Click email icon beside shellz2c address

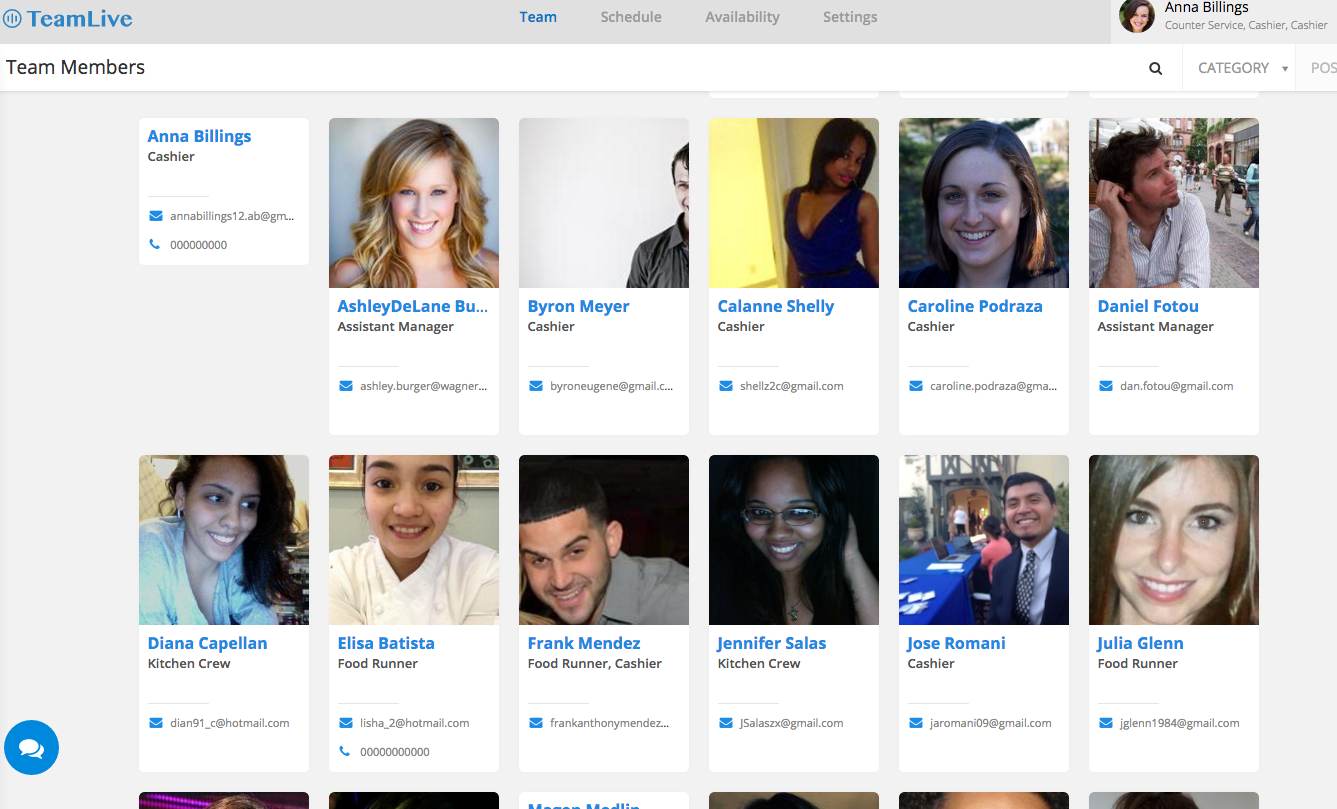(x=725, y=386)
